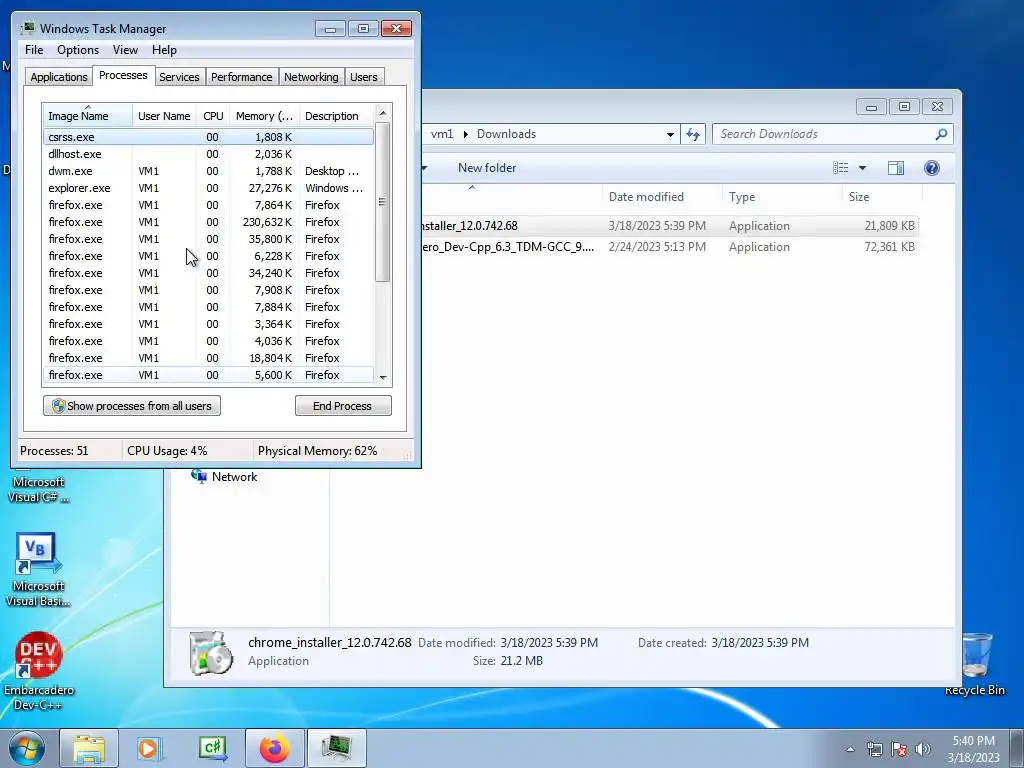Select Downloads in the address breadcrumb
This screenshot has height=768, width=1024.
(506, 134)
